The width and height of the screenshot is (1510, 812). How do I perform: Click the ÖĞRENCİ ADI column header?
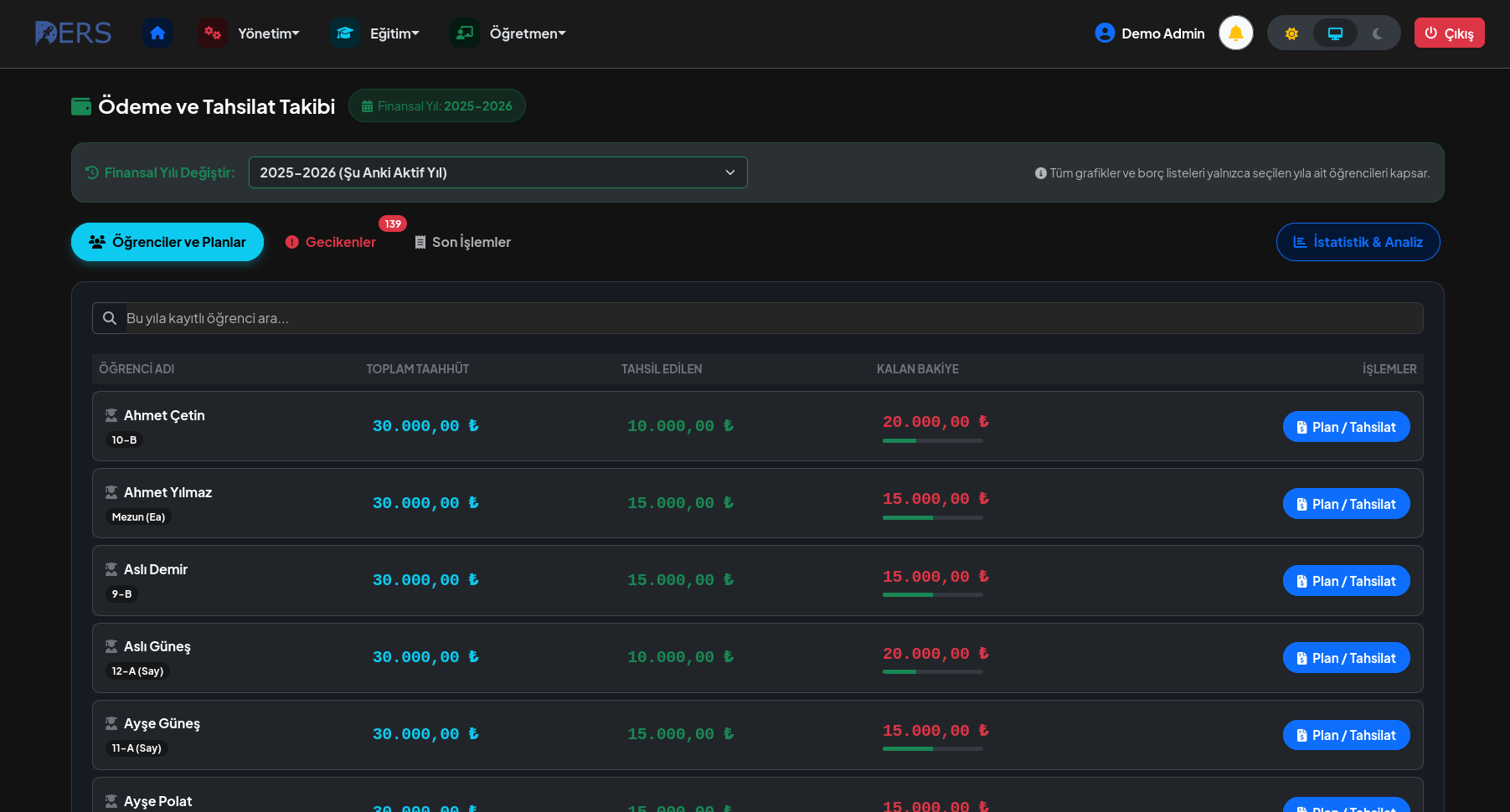(137, 369)
